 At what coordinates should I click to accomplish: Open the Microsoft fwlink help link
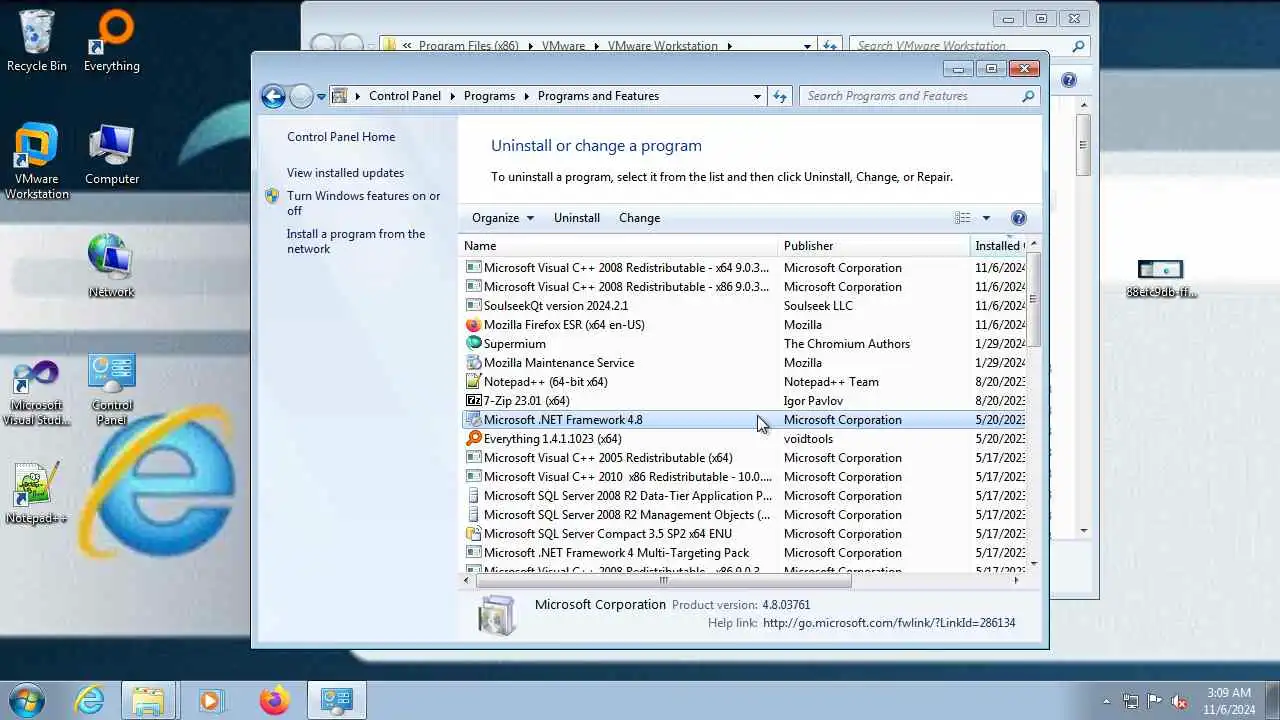889,623
